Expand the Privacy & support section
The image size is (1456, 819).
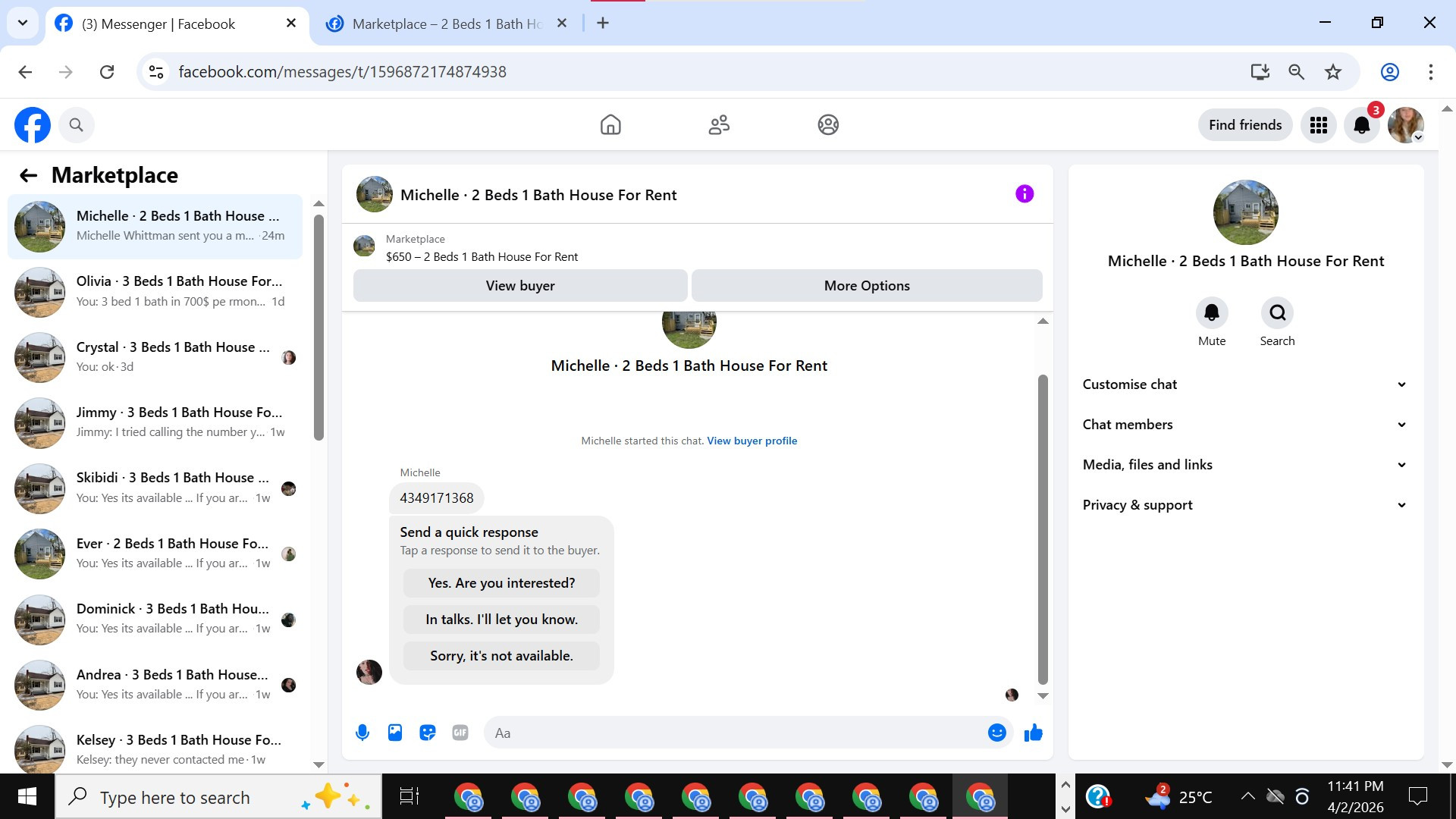pos(1245,505)
